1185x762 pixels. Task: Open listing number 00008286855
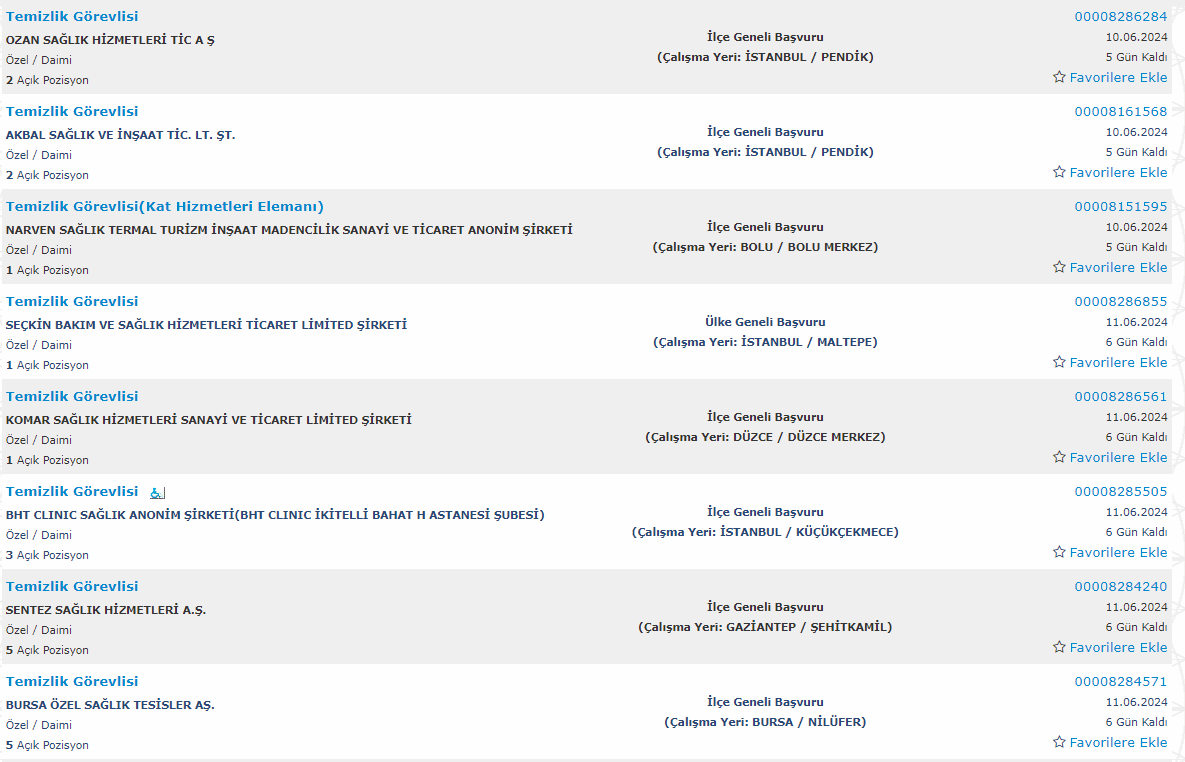pyautogui.click(x=1121, y=302)
